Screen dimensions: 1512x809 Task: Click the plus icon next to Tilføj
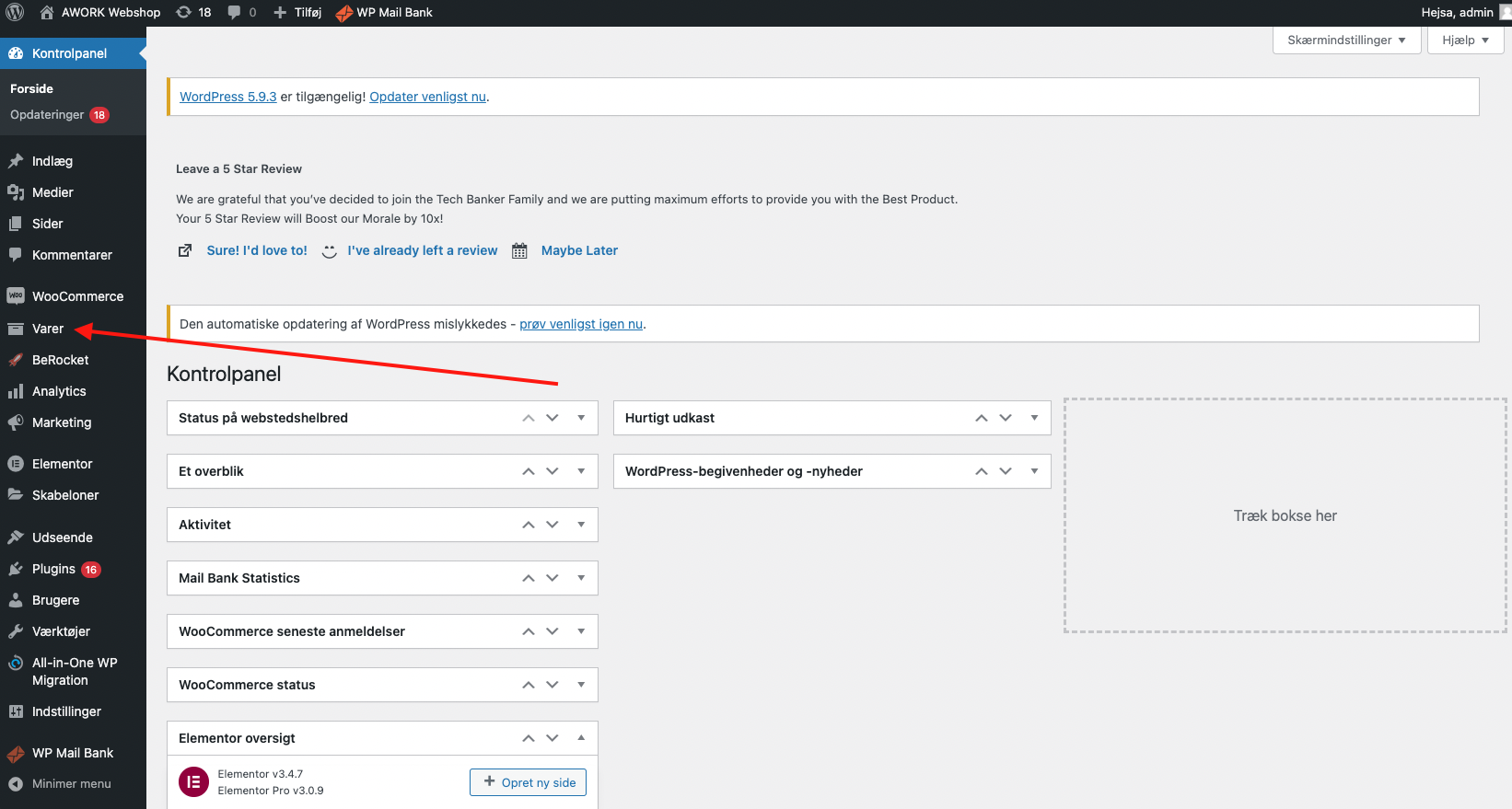tap(280, 12)
